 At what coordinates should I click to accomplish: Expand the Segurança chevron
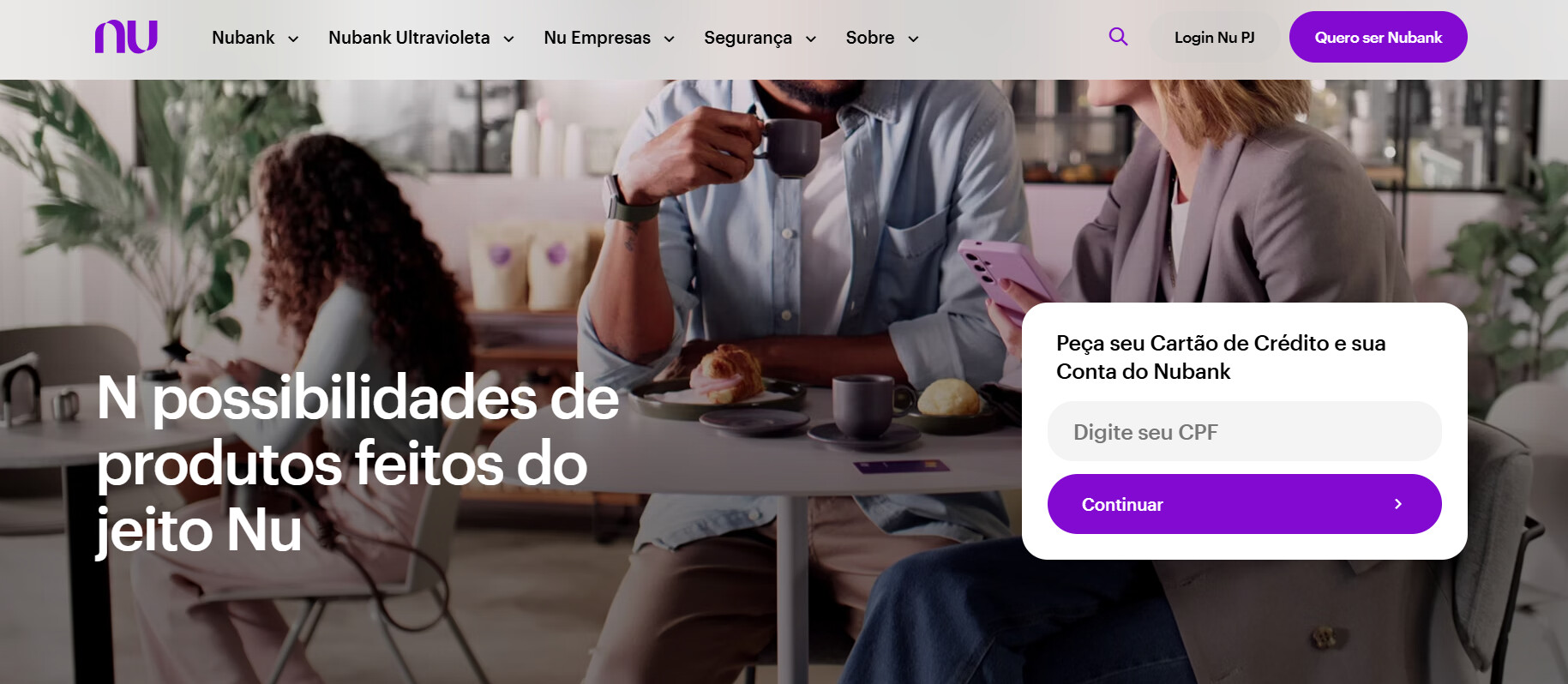coord(811,39)
